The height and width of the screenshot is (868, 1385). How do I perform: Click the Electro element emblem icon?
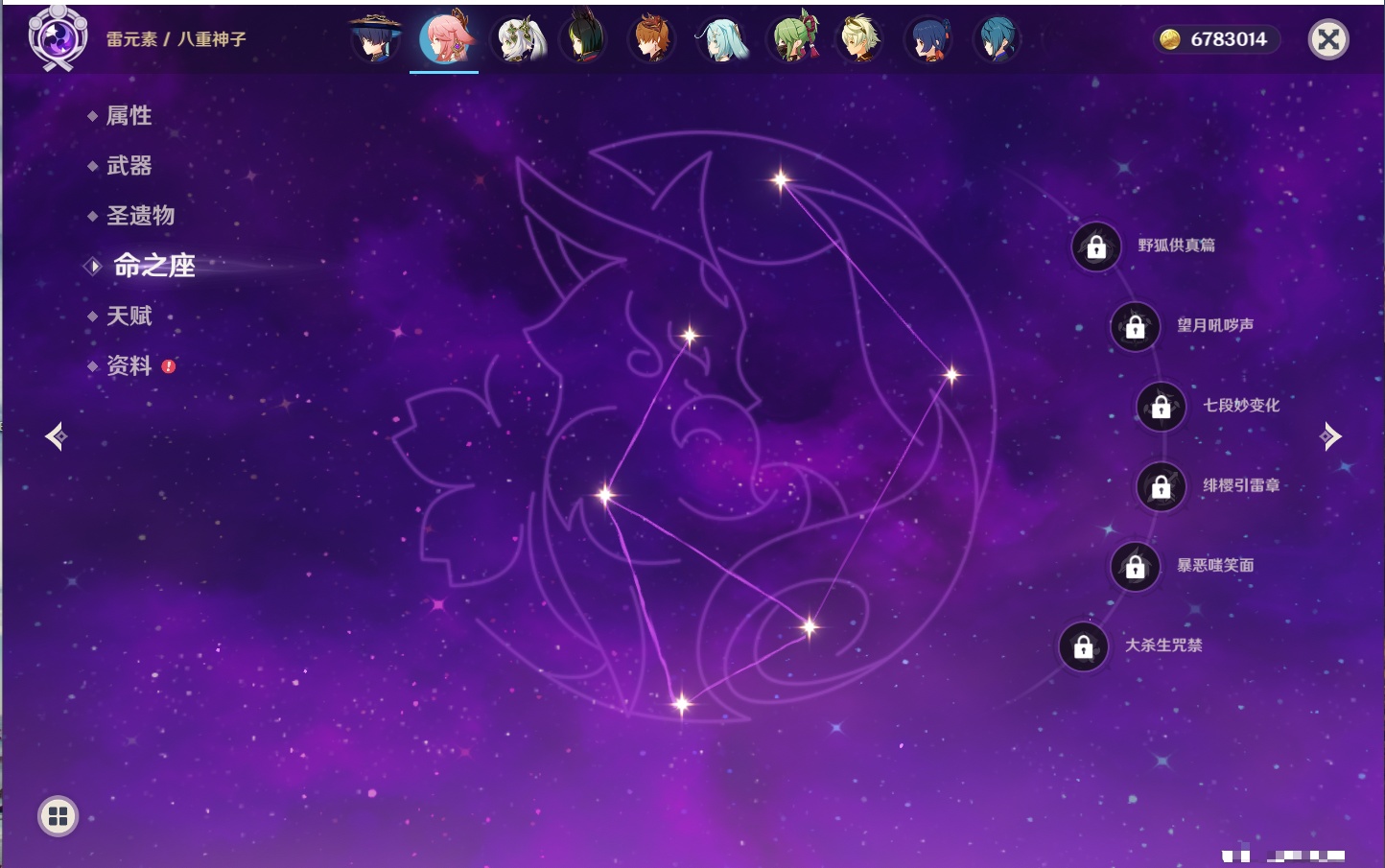click(58, 37)
